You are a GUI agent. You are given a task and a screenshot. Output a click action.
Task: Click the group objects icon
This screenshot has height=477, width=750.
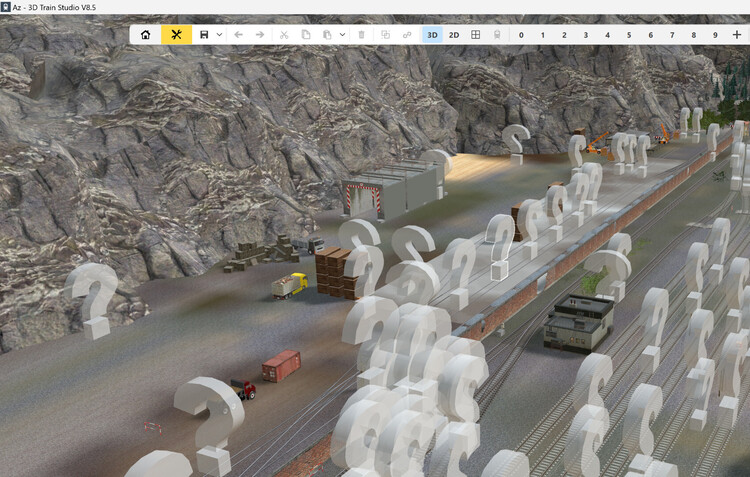pyautogui.click(x=386, y=35)
